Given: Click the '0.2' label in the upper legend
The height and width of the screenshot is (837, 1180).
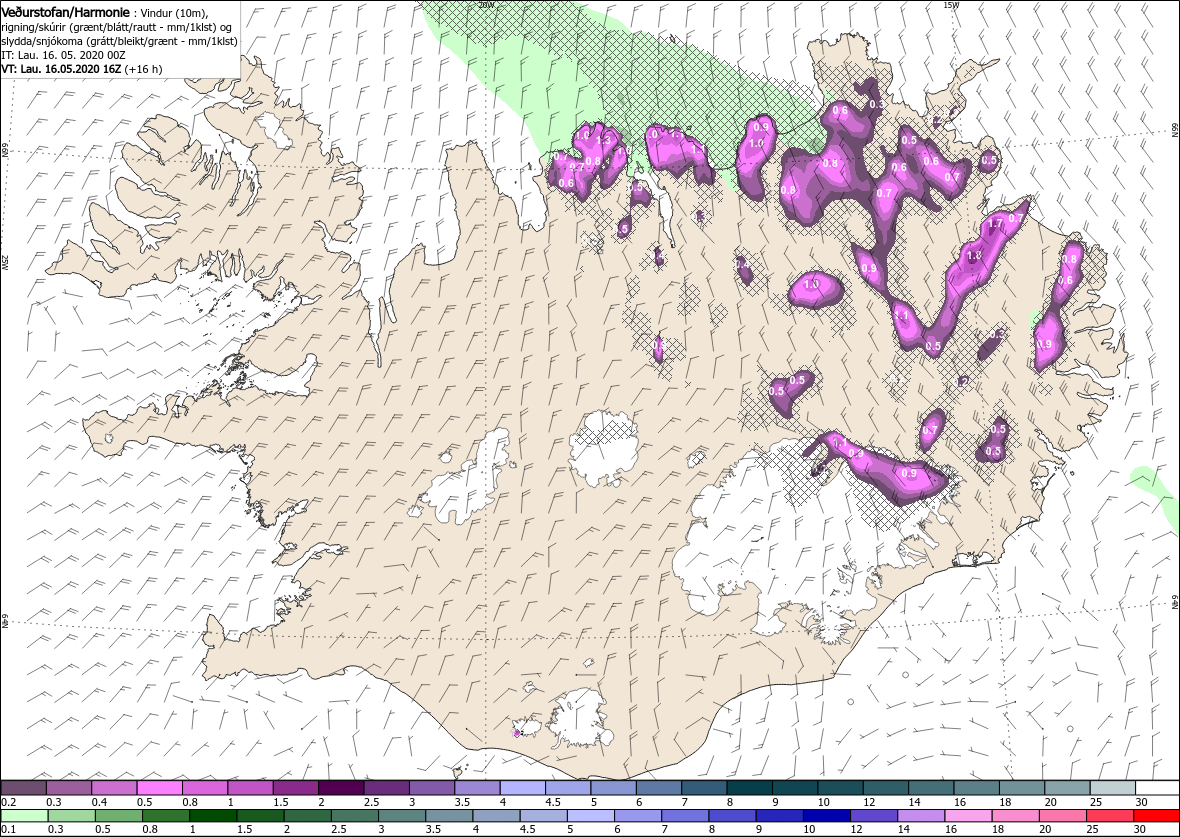Looking at the screenshot, I should pyautogui.click(x=9, y=802).
